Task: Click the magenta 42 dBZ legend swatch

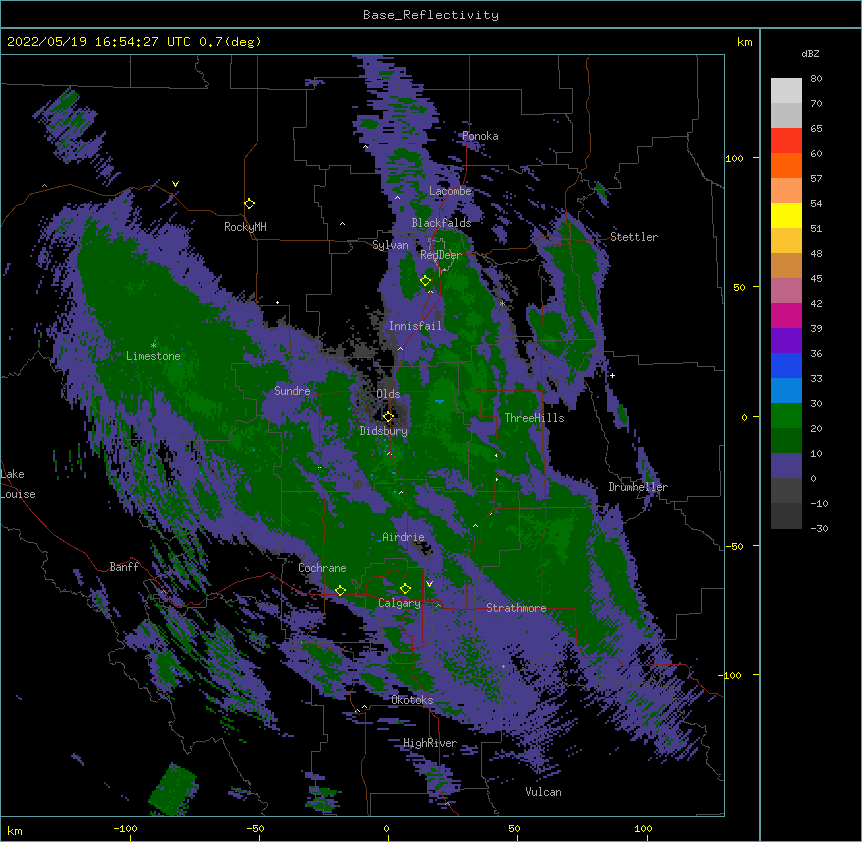Action: pos(786,315)
